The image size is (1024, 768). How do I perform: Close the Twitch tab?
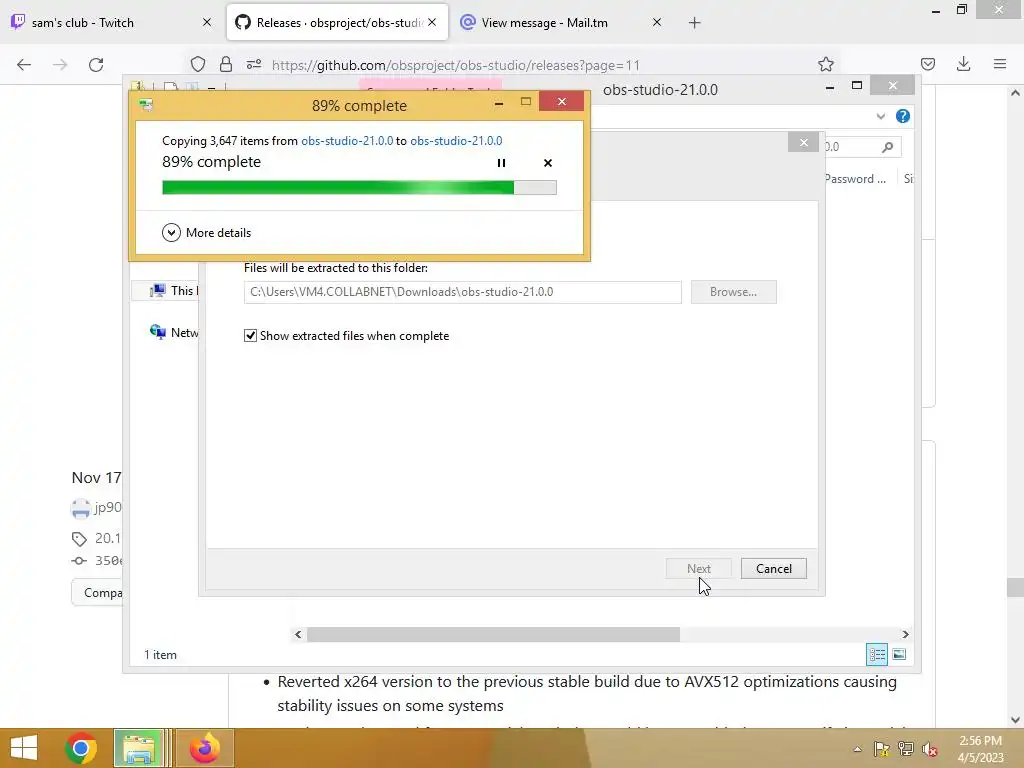coord(207,22)
